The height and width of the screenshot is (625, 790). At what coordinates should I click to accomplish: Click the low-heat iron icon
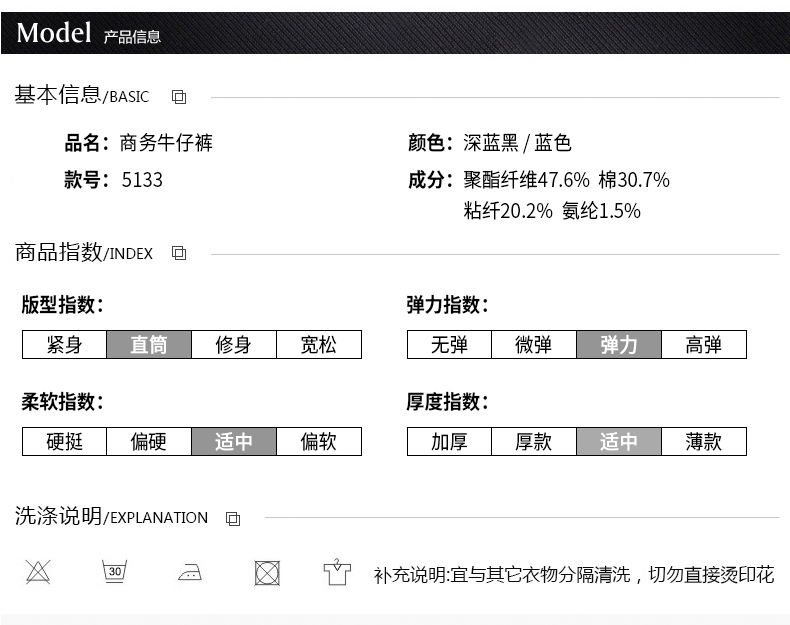190,573
